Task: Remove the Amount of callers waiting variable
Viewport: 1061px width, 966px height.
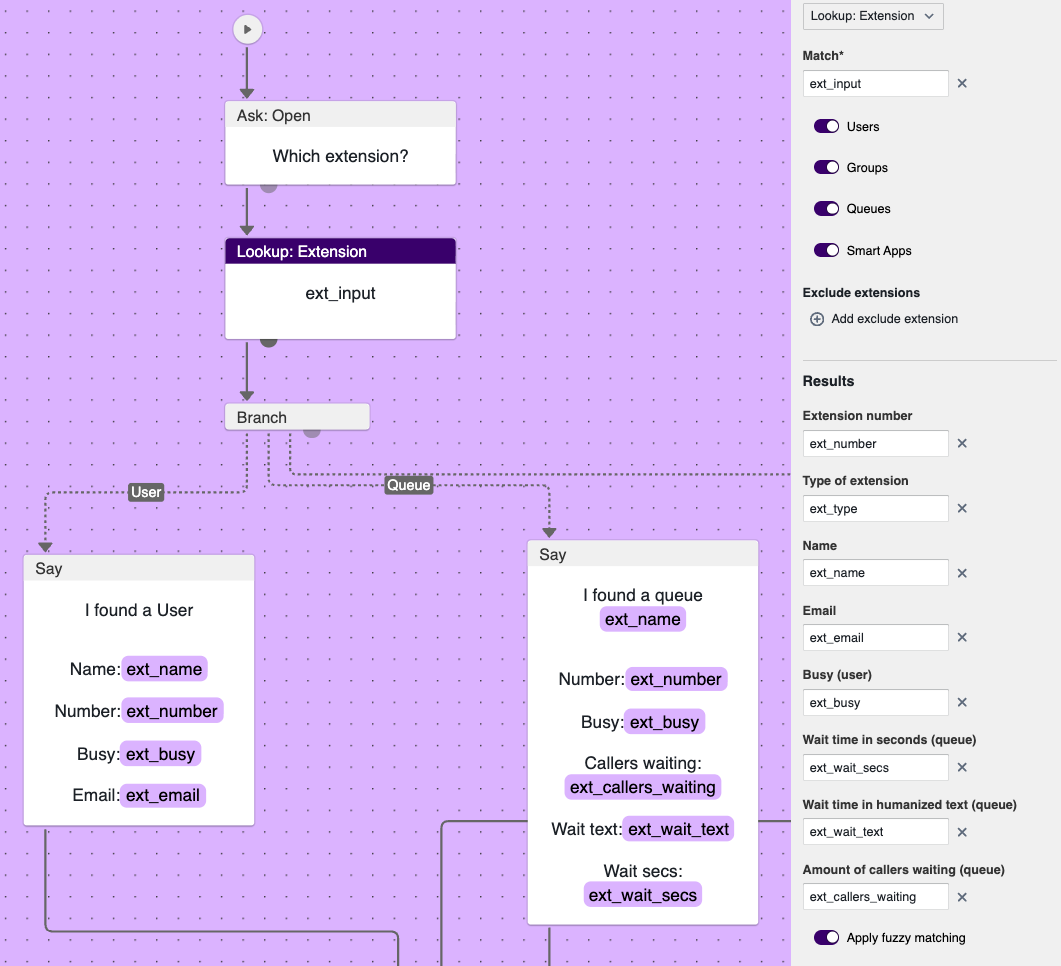Action: [x=962, y=897]
